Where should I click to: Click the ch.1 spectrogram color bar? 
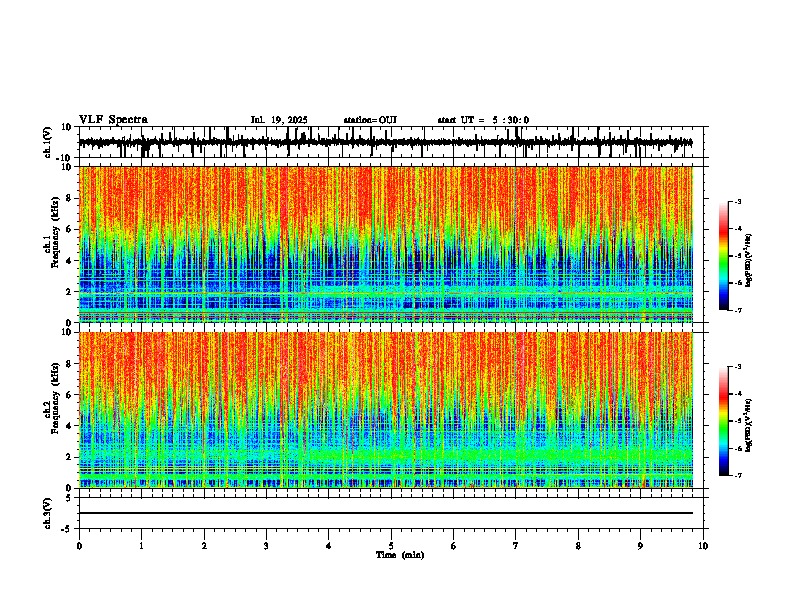(724, 256)
